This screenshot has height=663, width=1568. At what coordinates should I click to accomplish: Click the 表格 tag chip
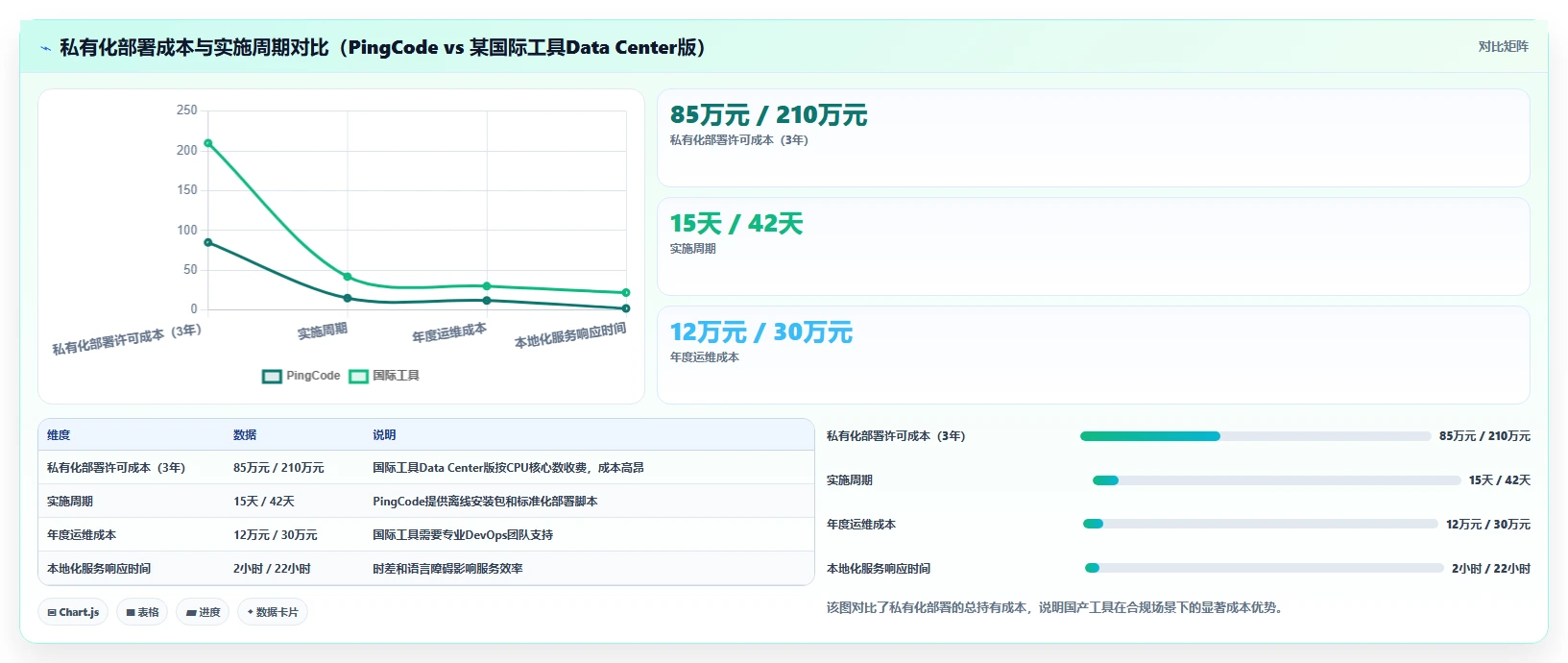click(x=142, y=612)
